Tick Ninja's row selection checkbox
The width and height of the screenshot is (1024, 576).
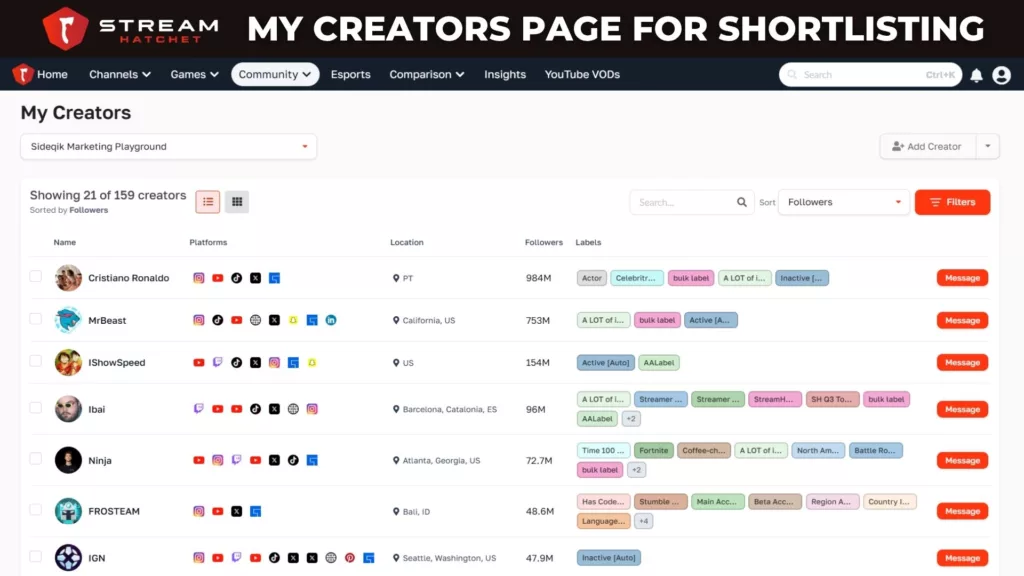pos(37,460)
